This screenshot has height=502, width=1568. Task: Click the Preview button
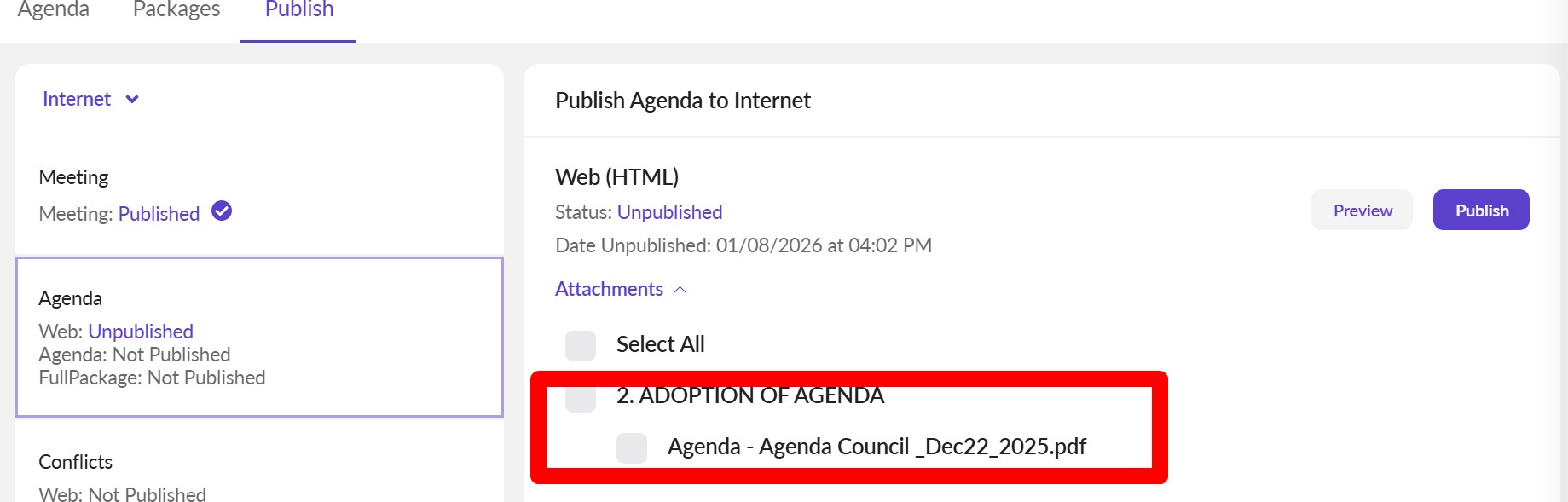tap(1362, 211)
